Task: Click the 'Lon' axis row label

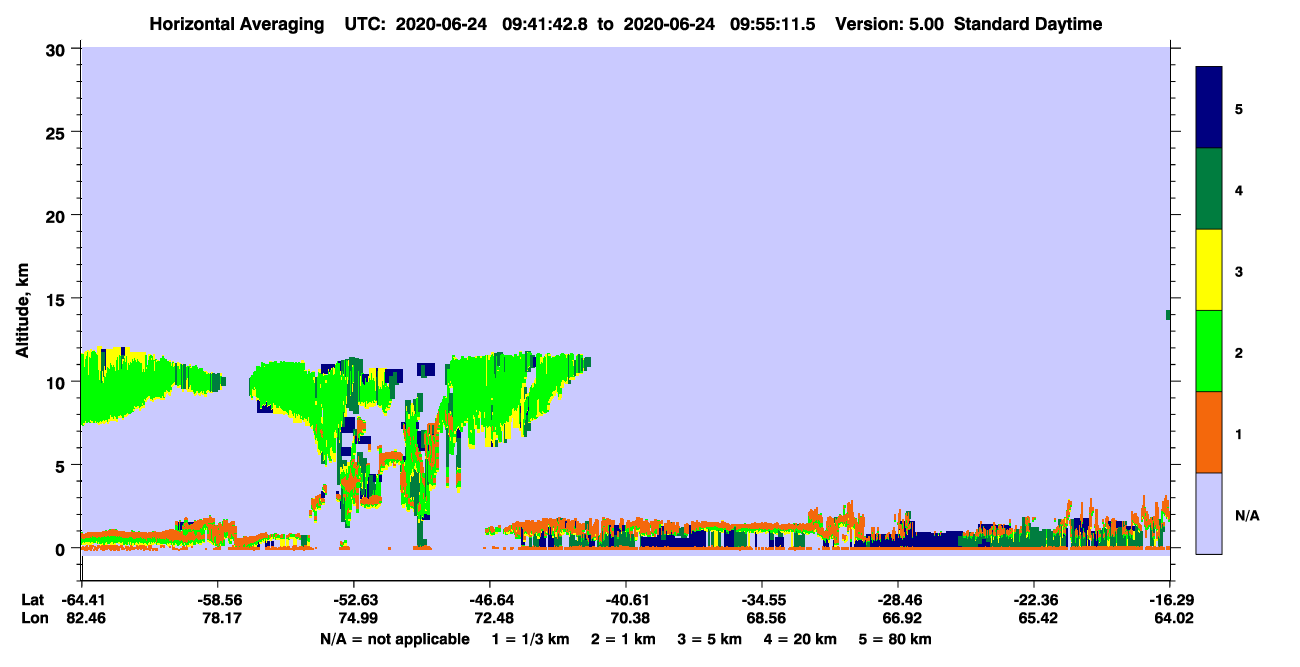Action: (33, 618)
